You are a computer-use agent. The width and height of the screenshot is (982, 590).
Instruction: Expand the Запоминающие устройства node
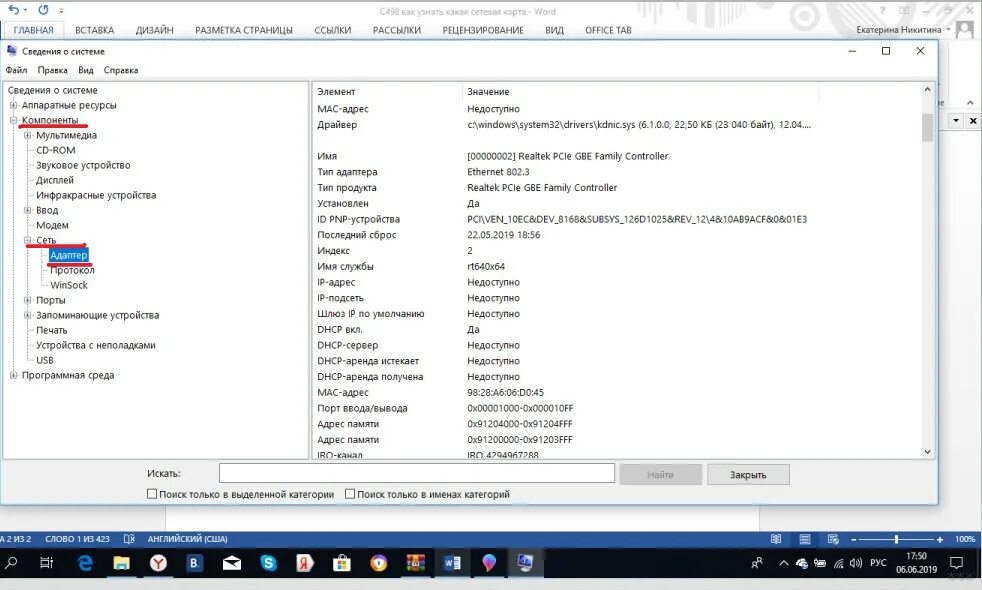(x=28, y=315)
